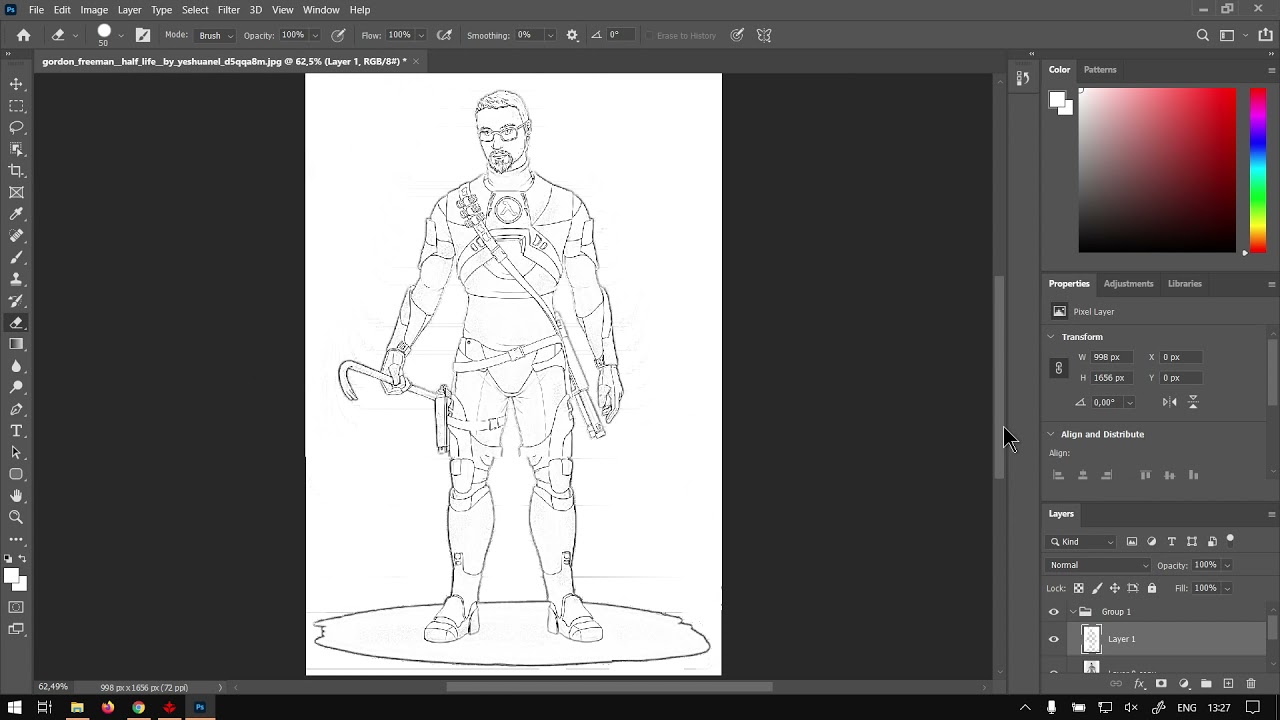Select the Gradient tool
The image size is (1280, 720).
pyautogui.click(x=16, y=344)
